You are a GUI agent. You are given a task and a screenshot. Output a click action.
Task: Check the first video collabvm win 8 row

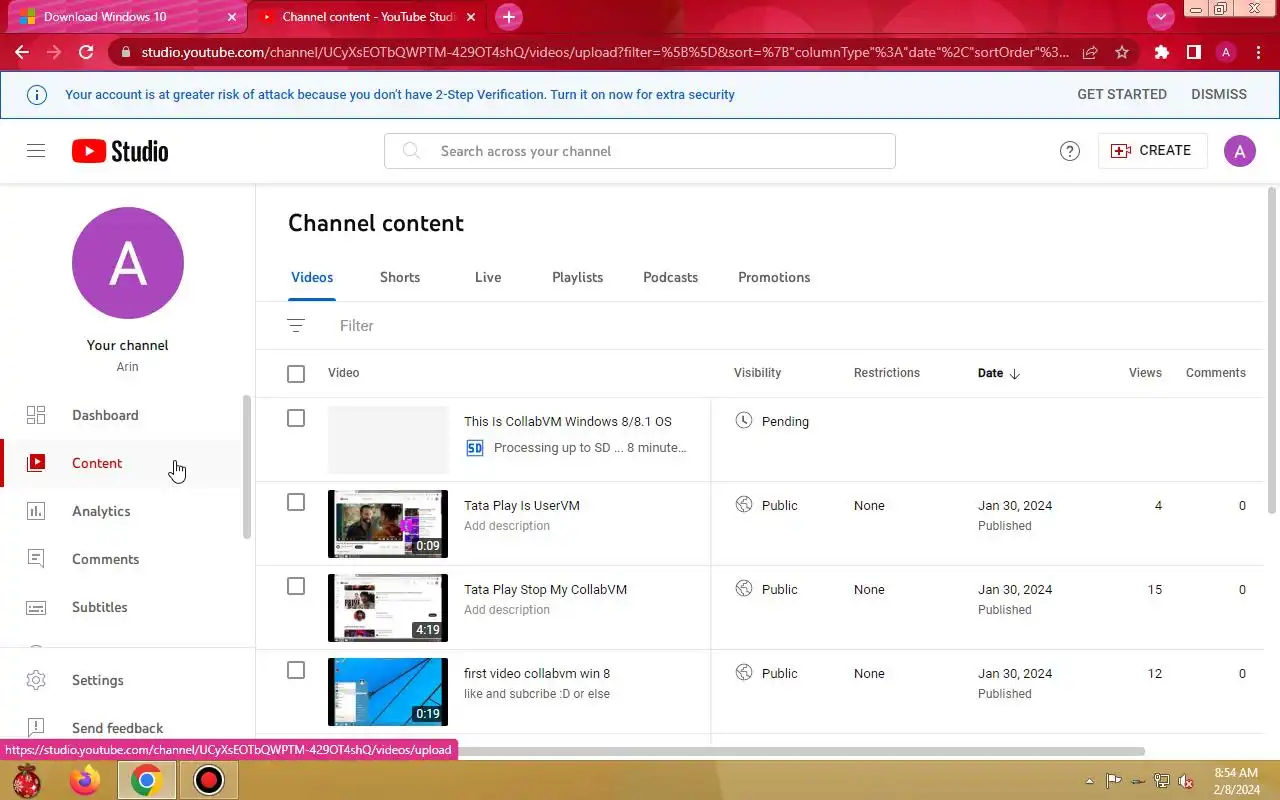point(296,670)
